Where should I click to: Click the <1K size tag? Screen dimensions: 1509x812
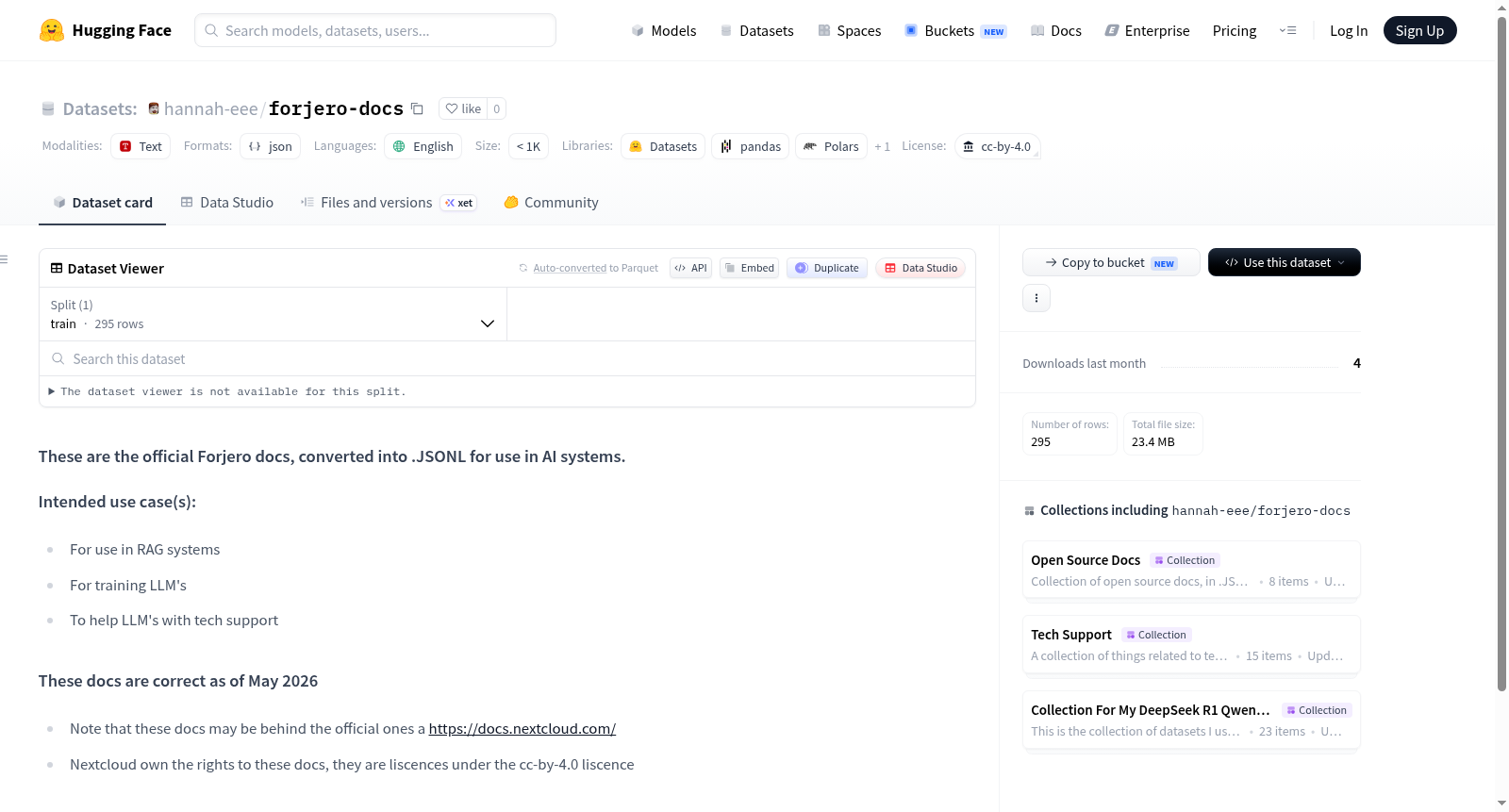point(528,146)
